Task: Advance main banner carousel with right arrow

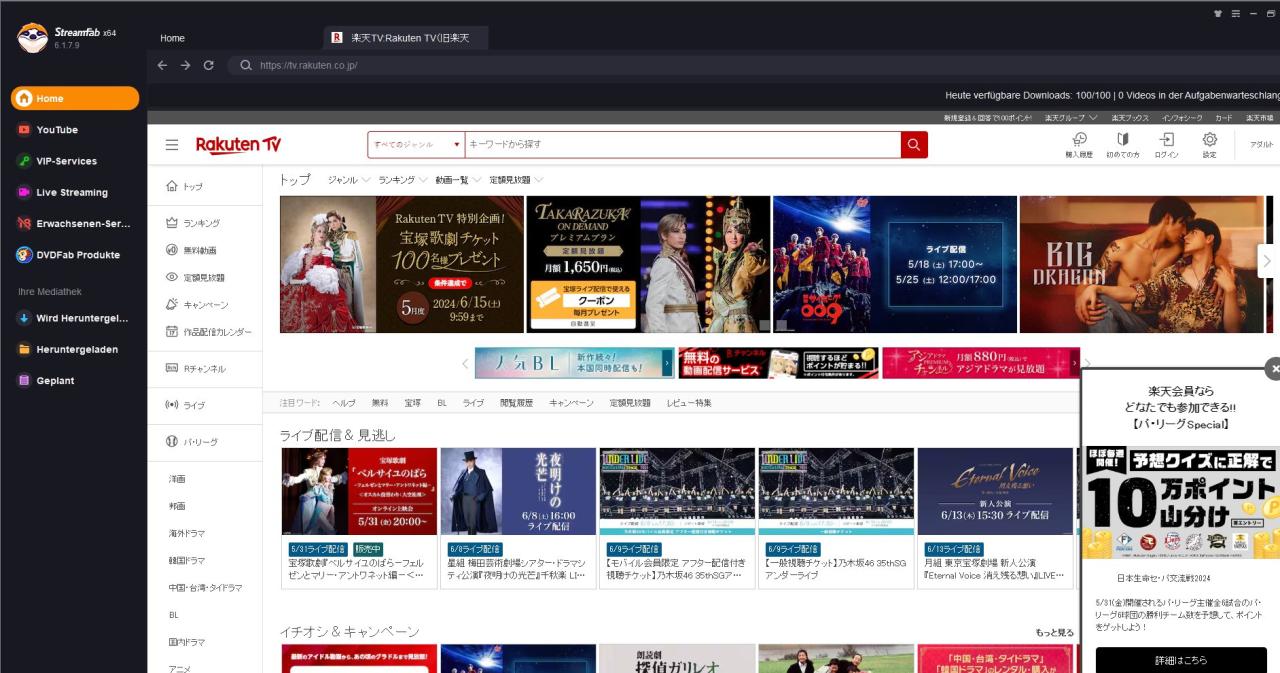Action: click(x=1267, y=261)
